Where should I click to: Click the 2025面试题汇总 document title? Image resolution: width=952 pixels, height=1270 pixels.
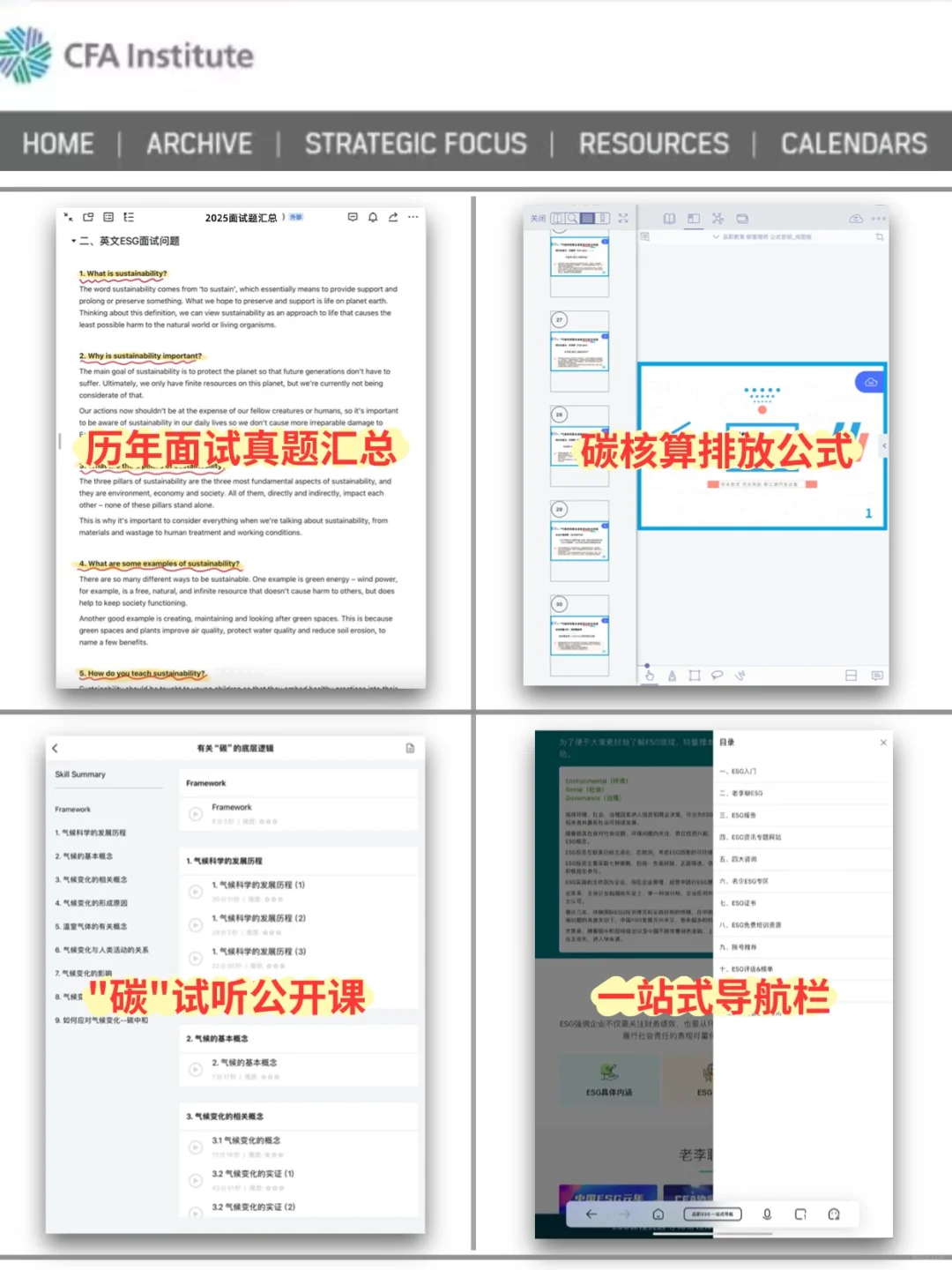[241, 218]
